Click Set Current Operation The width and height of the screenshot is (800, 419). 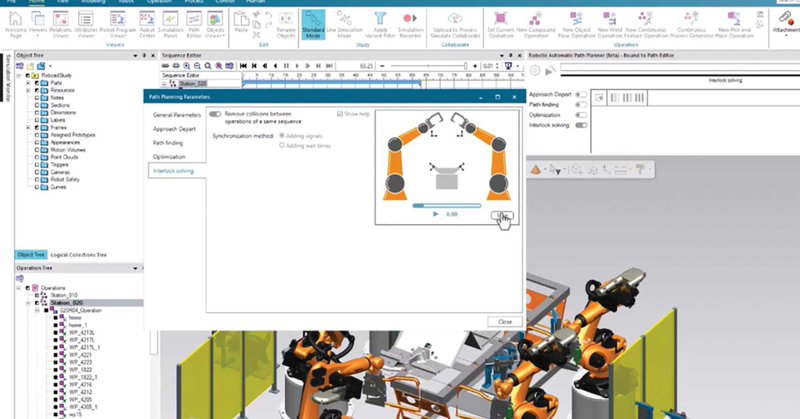501,24
